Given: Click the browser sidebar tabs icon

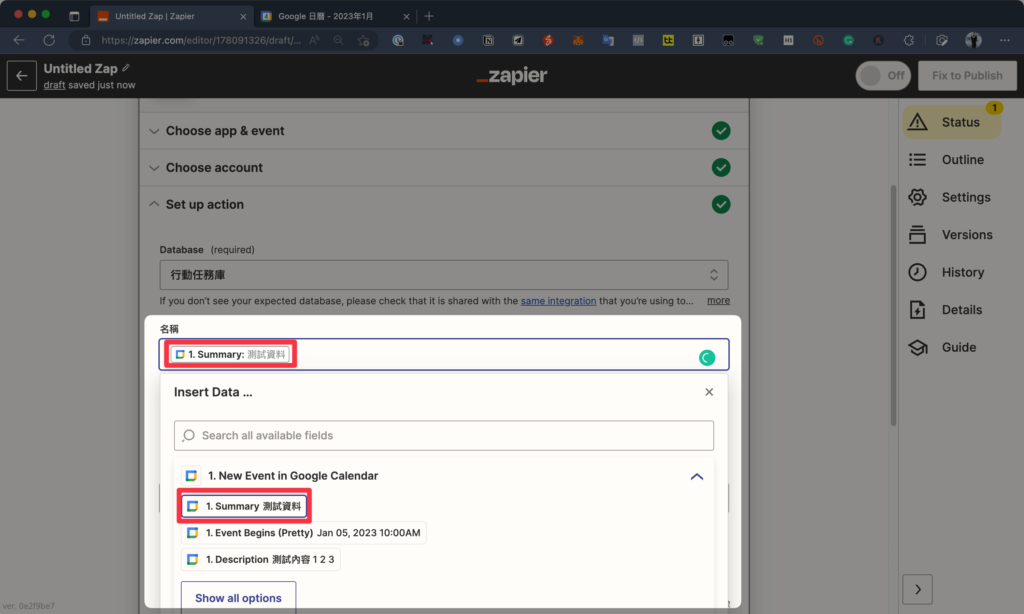Looking at the screenshot, I should click(x=74, y=16).
